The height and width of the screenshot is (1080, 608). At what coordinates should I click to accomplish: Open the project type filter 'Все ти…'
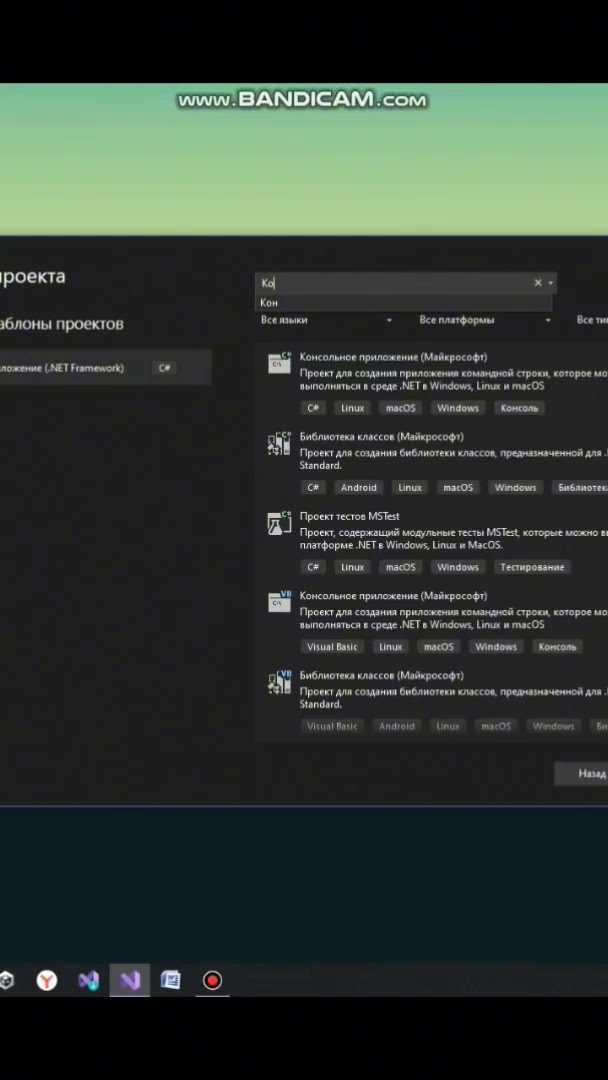click(591, 320)
